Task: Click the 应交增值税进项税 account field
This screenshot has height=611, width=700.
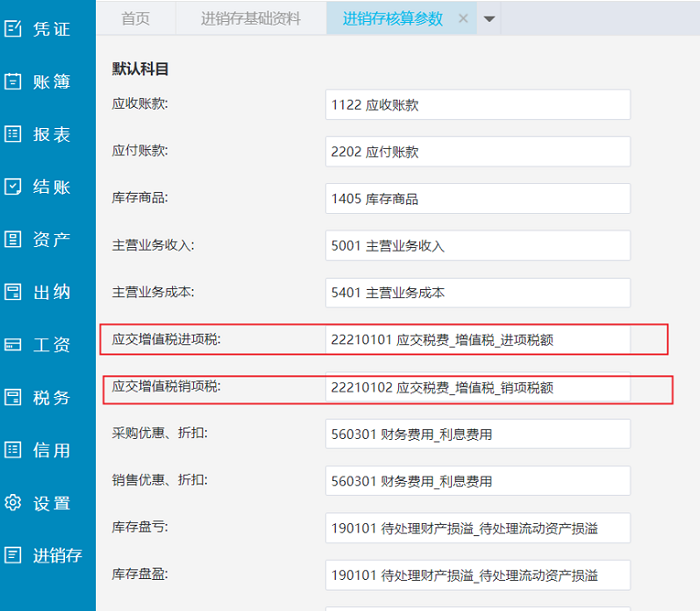Action: tap(477, 340)
